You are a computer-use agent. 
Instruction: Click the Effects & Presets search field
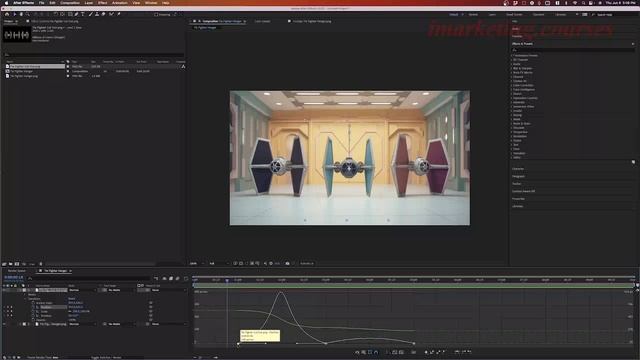tap(573, 50)
